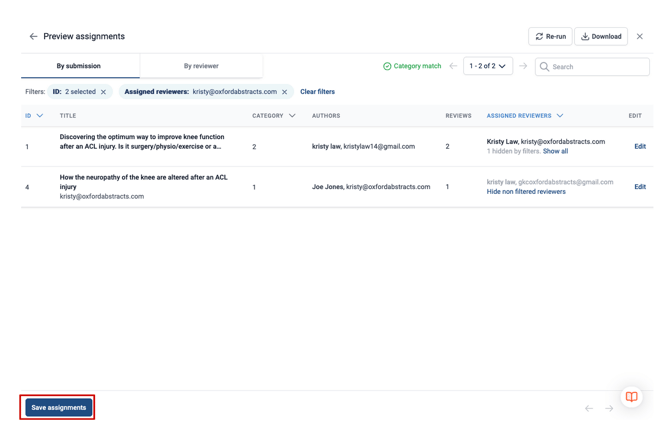The image size is (670, 428).
Task: Open the 1 - 2 of 2 page dropdown
Action: coord(488,66)
